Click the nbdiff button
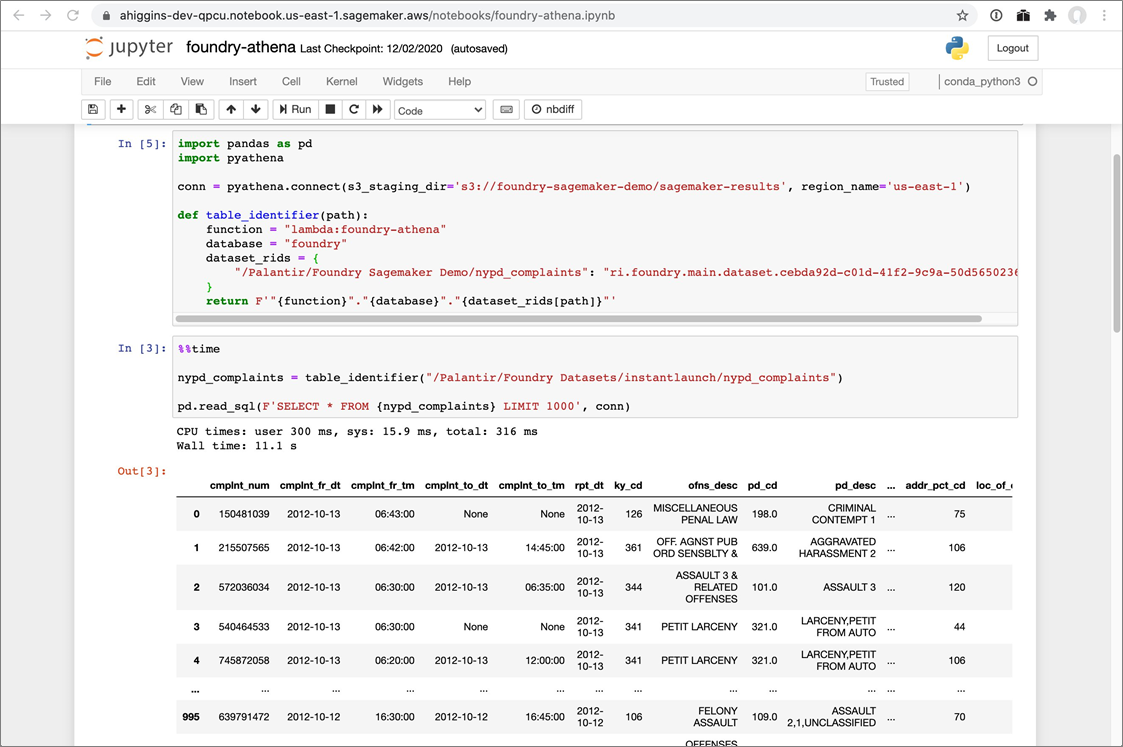This screenshot has width=1123, height=747. point(551,110)
